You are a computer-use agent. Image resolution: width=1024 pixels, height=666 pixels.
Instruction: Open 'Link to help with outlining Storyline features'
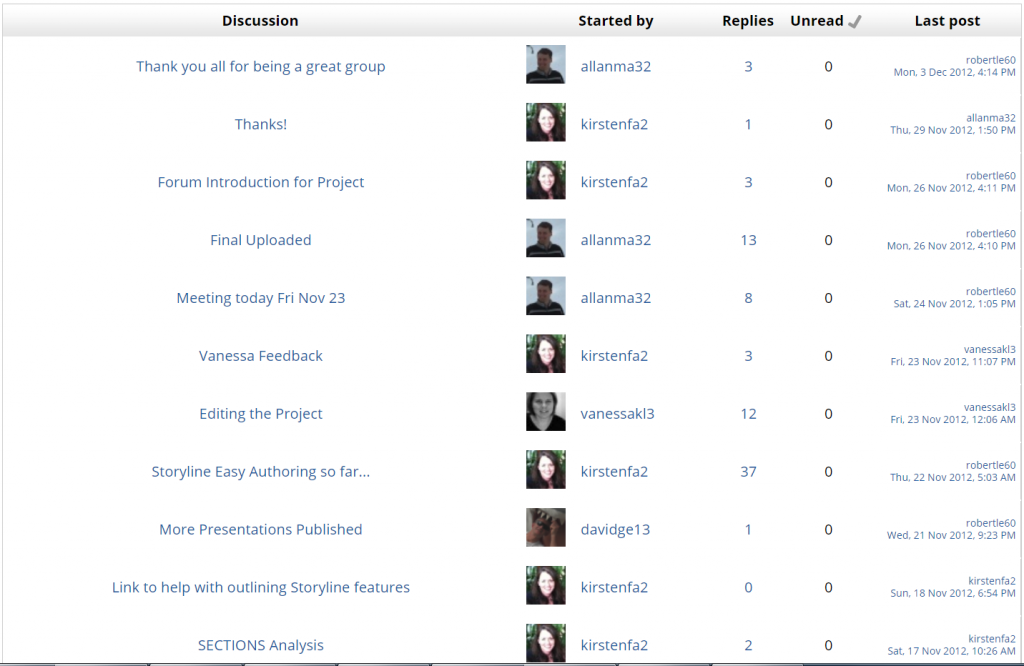(261, 588)
